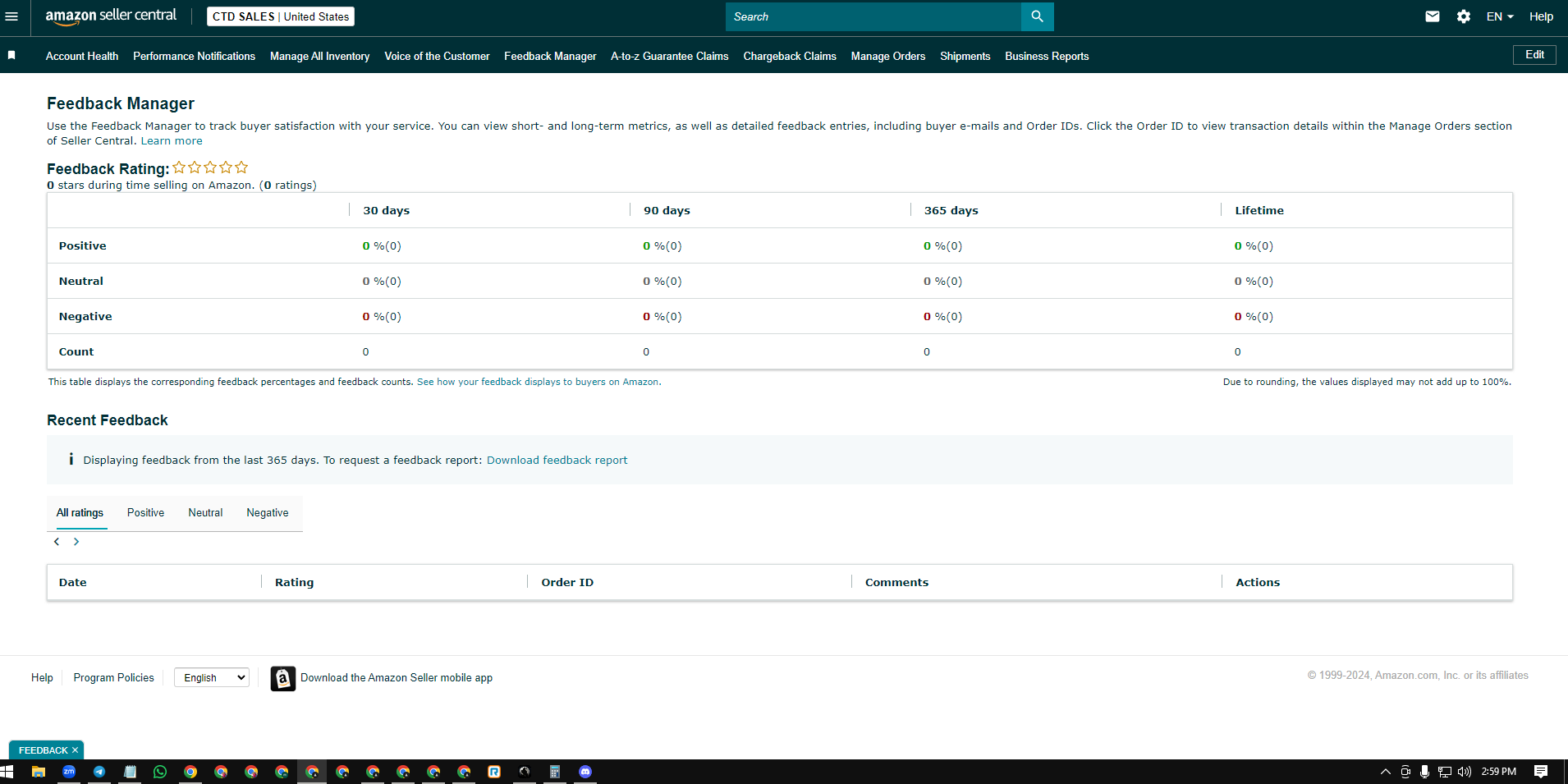1568x784 pixels.
Task: Open the EN language dropdown
Action: pyautogui.click(x=1500, y=16)
